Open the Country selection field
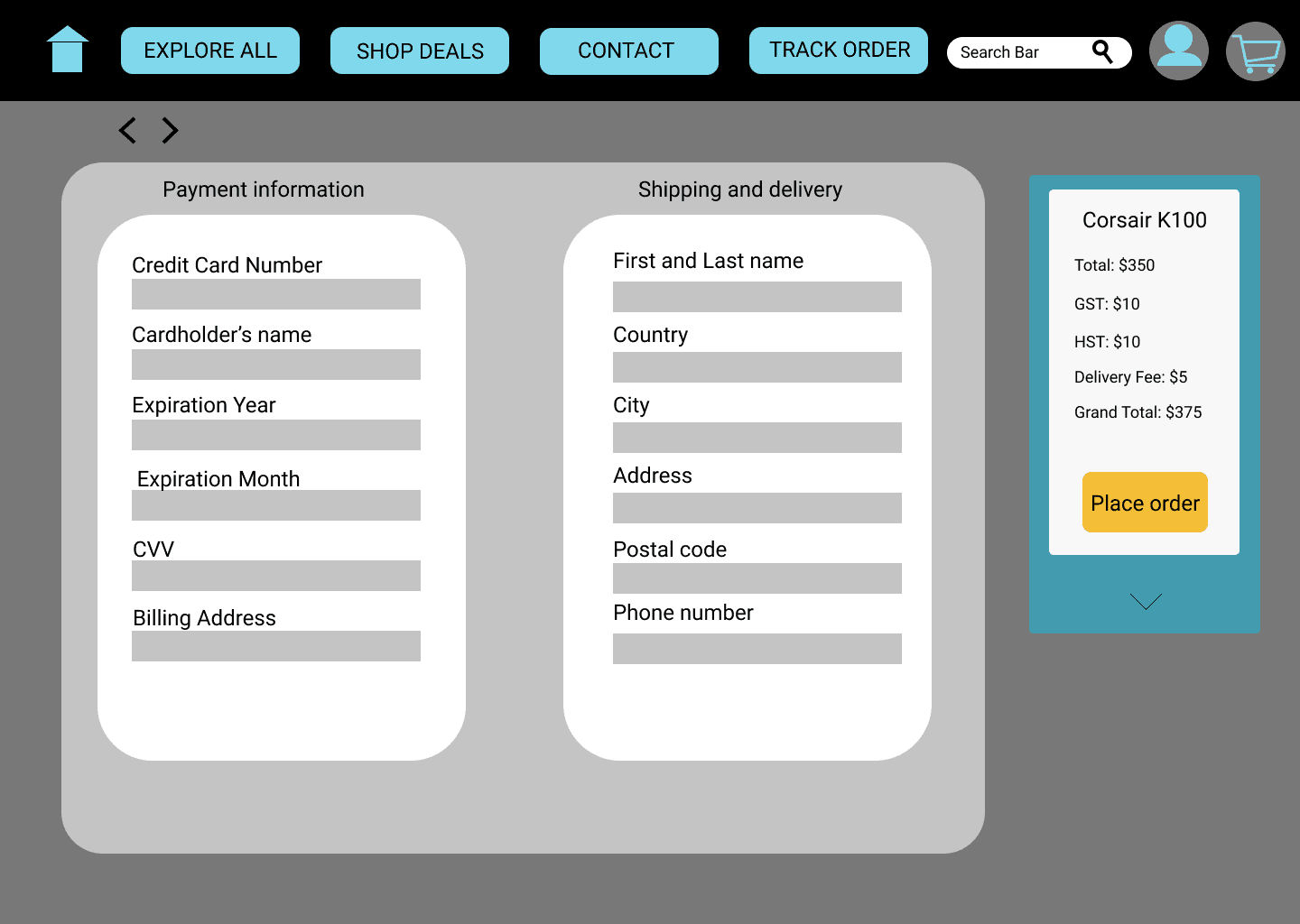This screenshot has width=1300, height=924. [x=757, y=367]
